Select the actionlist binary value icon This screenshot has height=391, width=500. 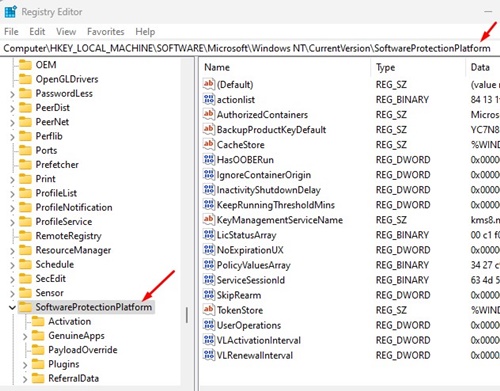(x=209, y=99)
